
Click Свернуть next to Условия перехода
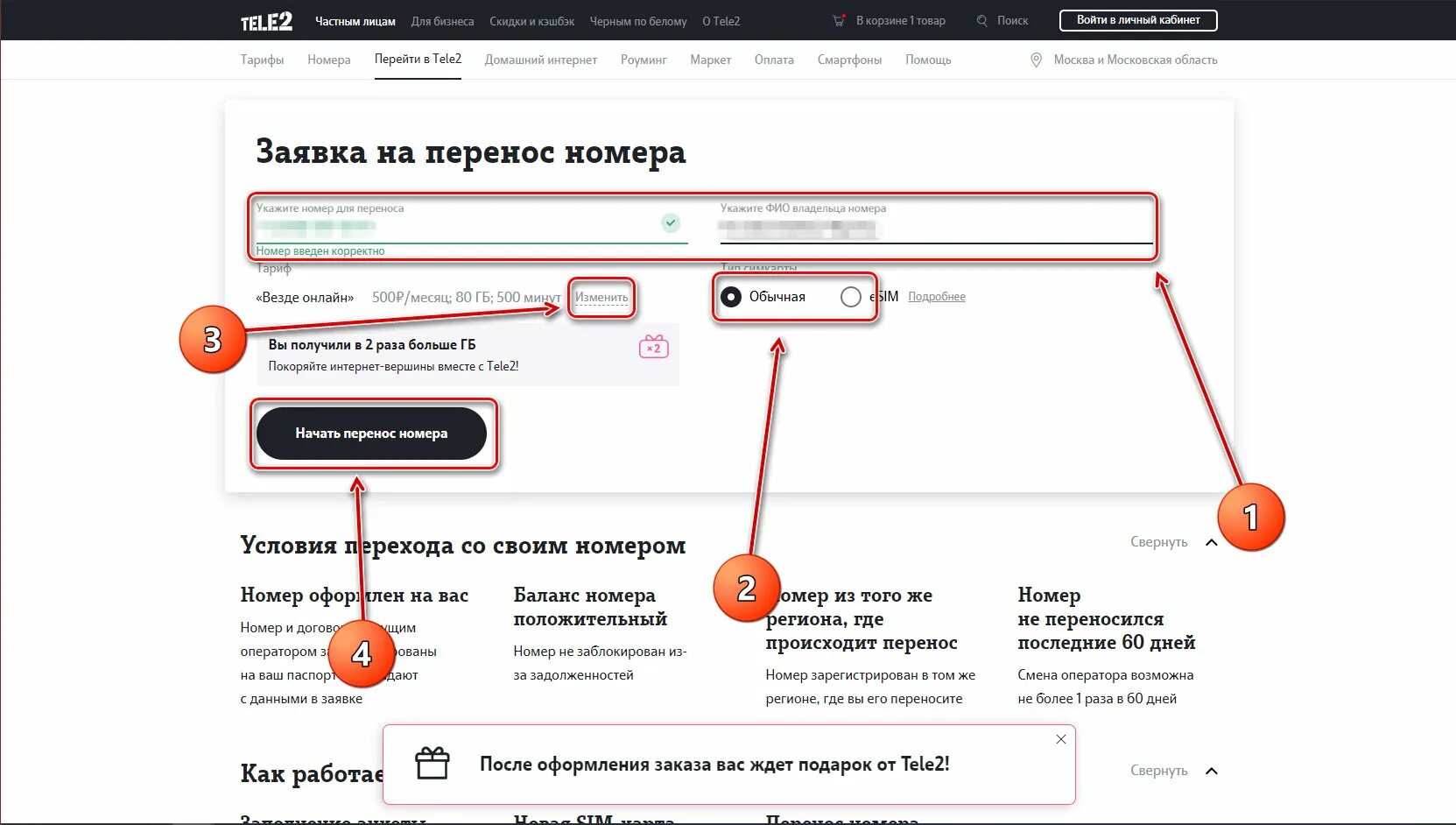coord(1158,542)
